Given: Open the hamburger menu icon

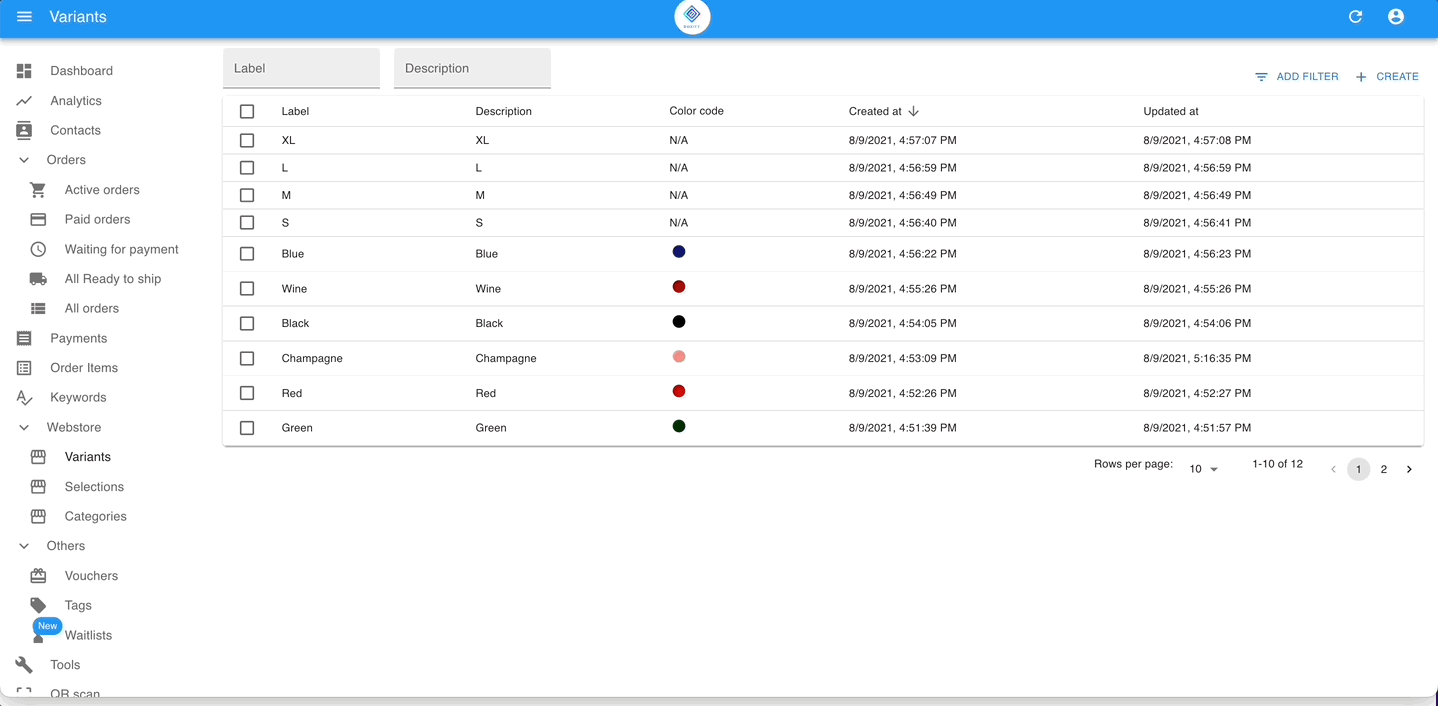Looking at the screenshot, I should click(x=25, y=17).
